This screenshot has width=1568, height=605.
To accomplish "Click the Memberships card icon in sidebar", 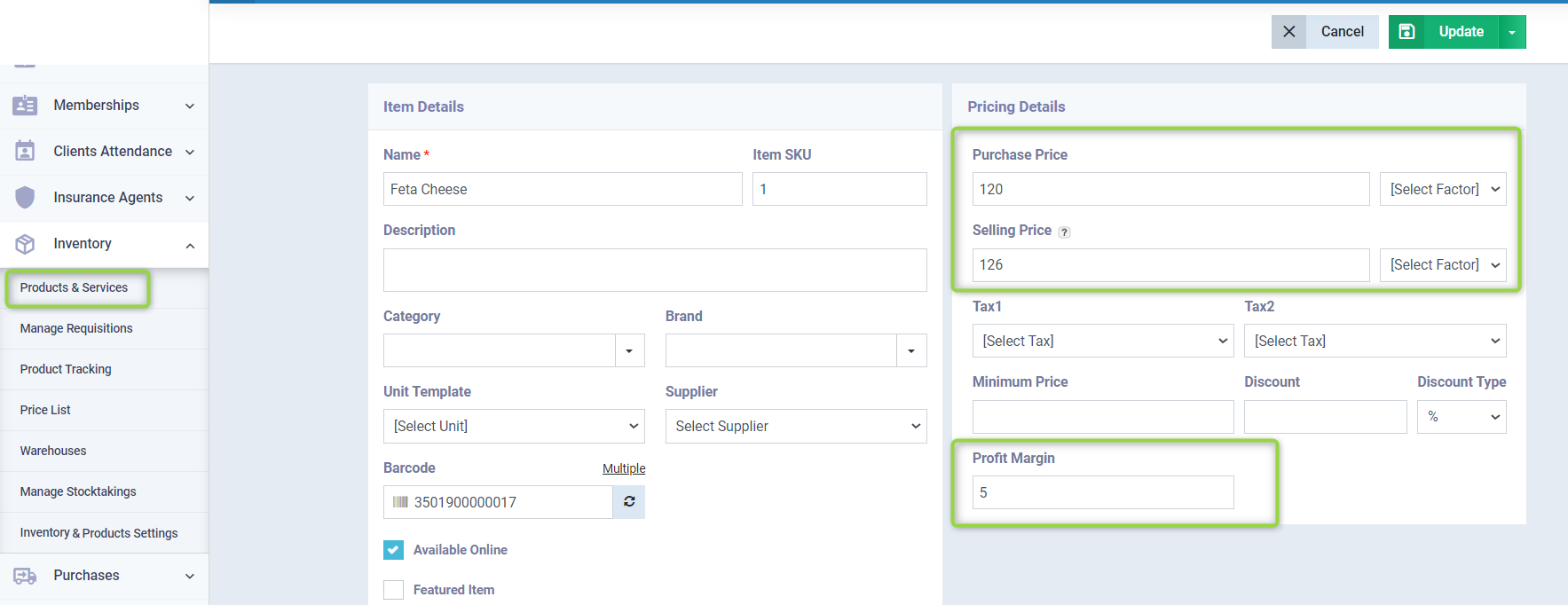I will coord(25,106).
